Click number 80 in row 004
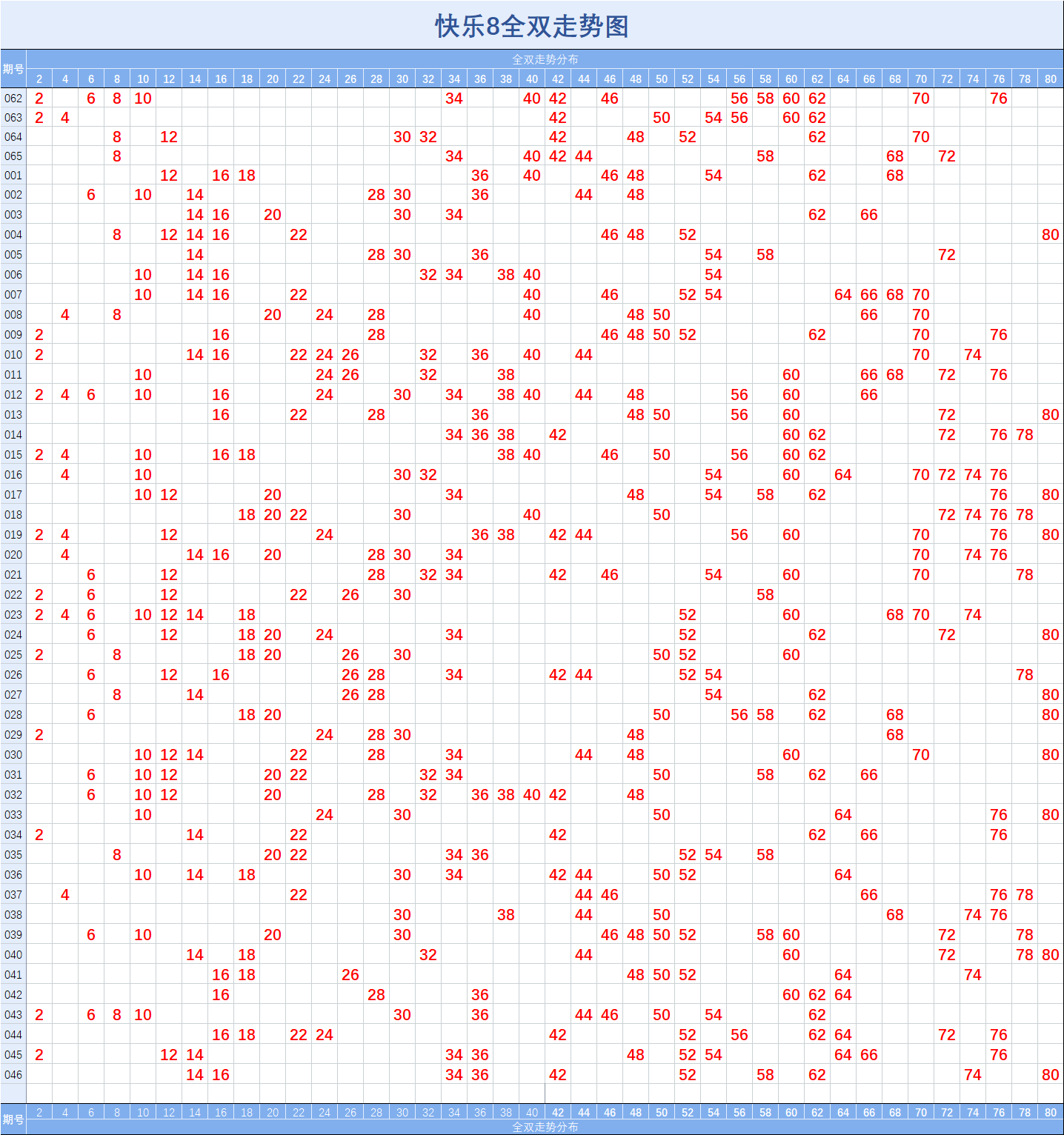The width and height of the screenshot is (1064, 1135). click(x=1051, y=235)
